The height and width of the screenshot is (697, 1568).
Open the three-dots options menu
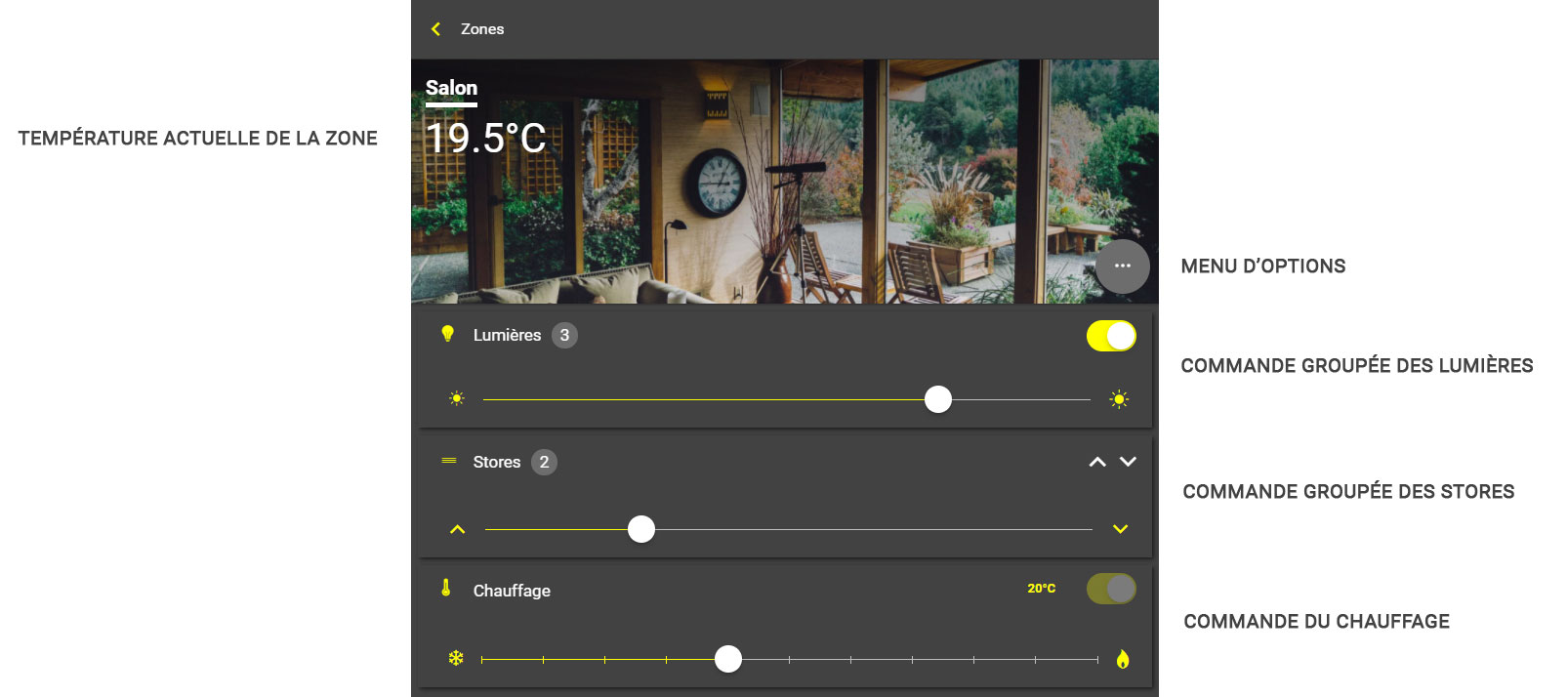coord(1122,266)
